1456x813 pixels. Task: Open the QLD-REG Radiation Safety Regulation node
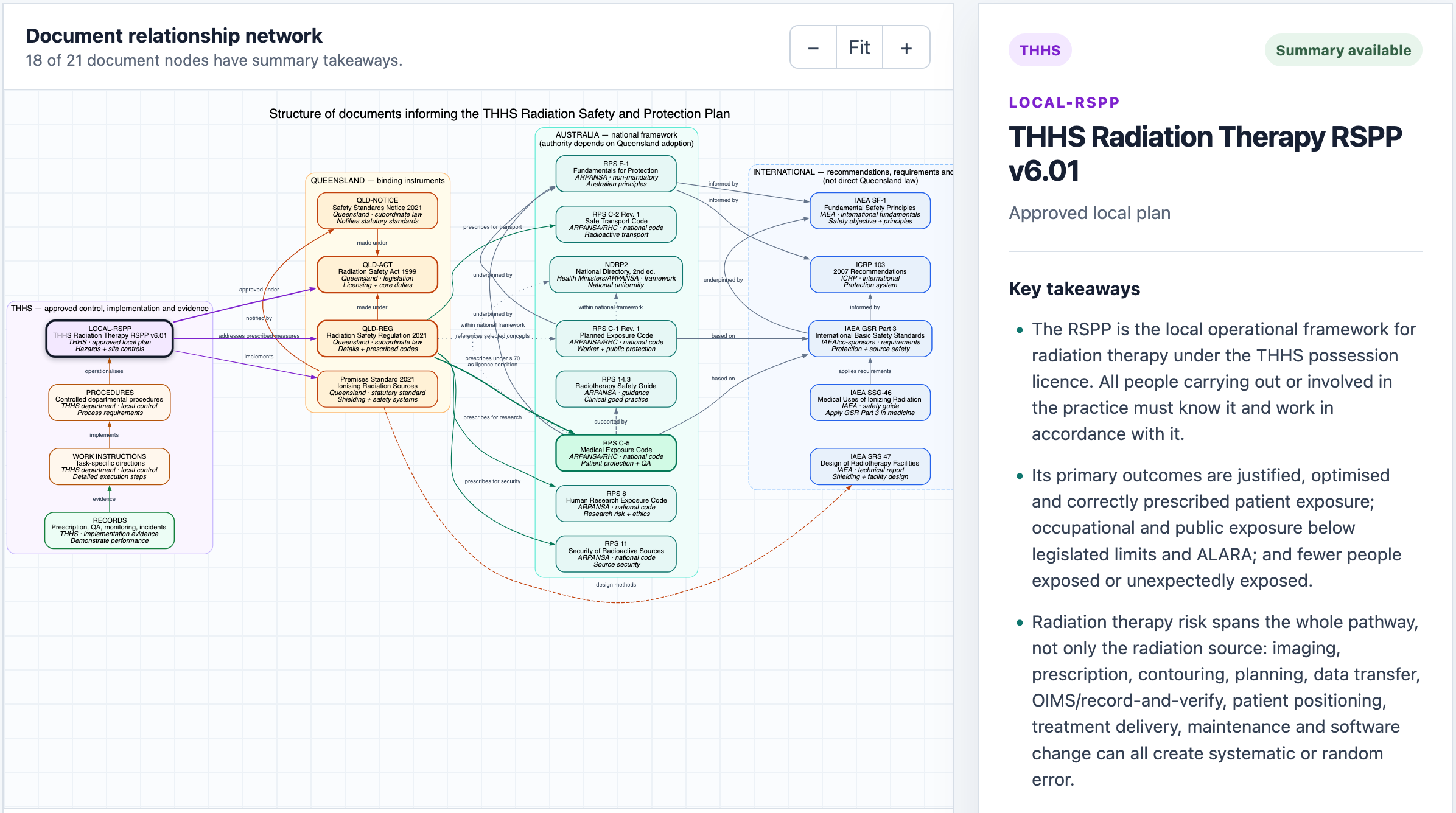377,338
